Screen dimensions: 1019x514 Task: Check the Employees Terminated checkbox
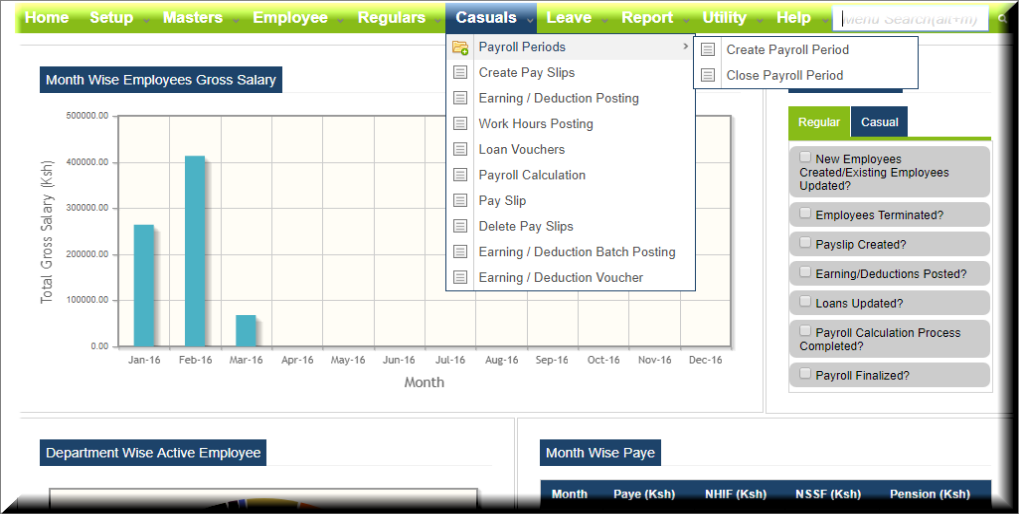click(806, 214)
